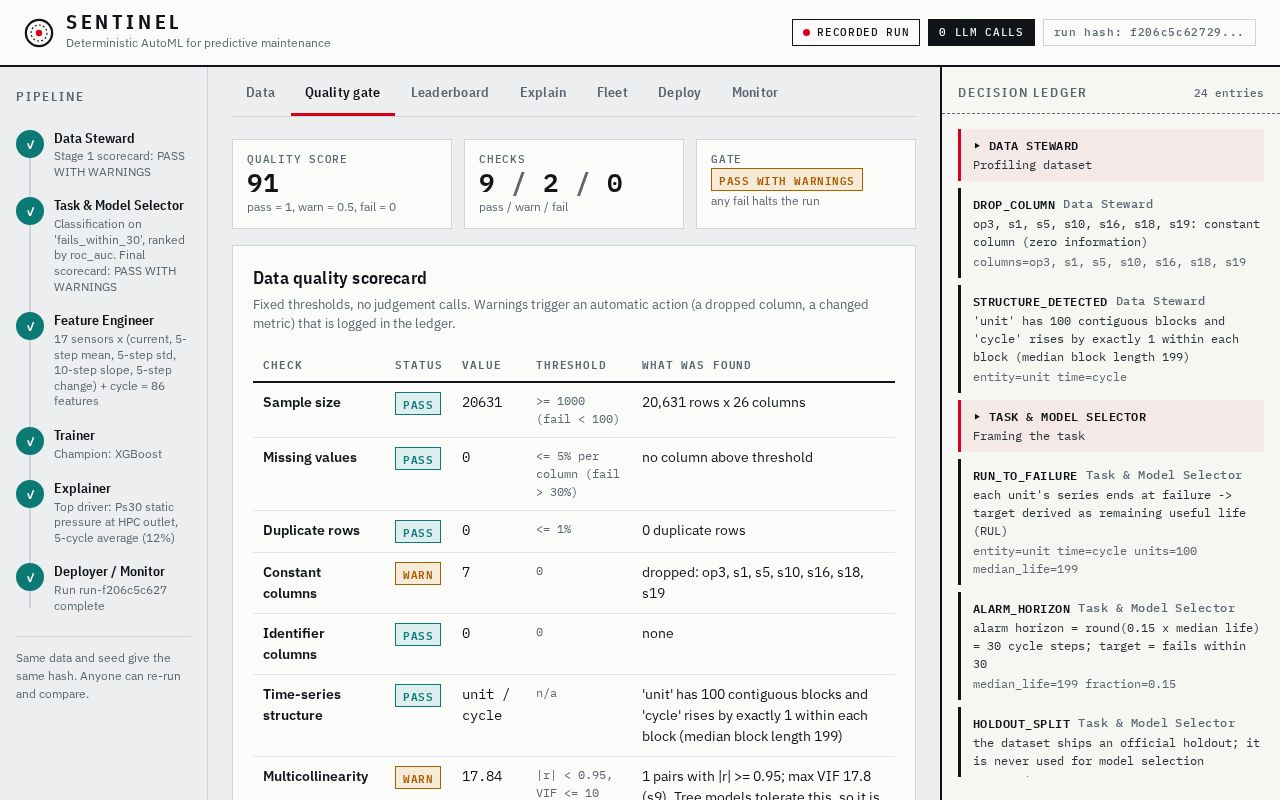Switch to the Data tab
The width and height of the screenshot is (1280, 800).
tap(260, 92)
